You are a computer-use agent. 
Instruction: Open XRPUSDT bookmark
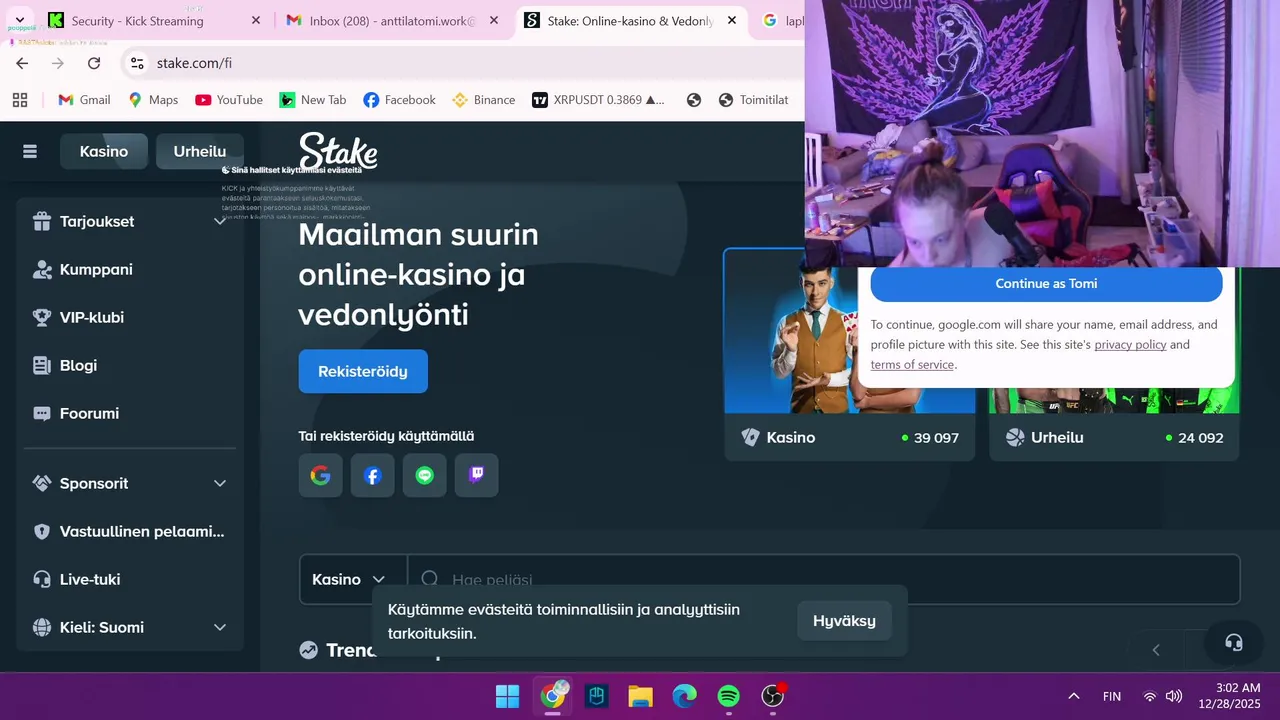point(598,100)
